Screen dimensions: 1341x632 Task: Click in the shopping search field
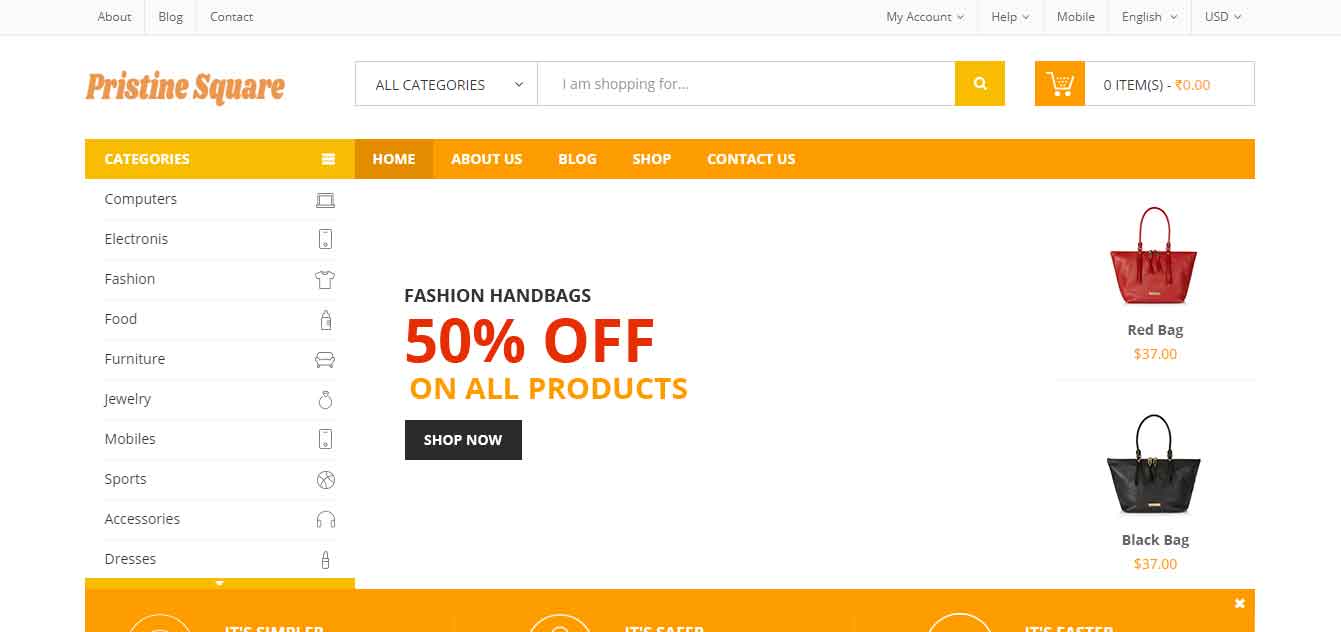746,84
